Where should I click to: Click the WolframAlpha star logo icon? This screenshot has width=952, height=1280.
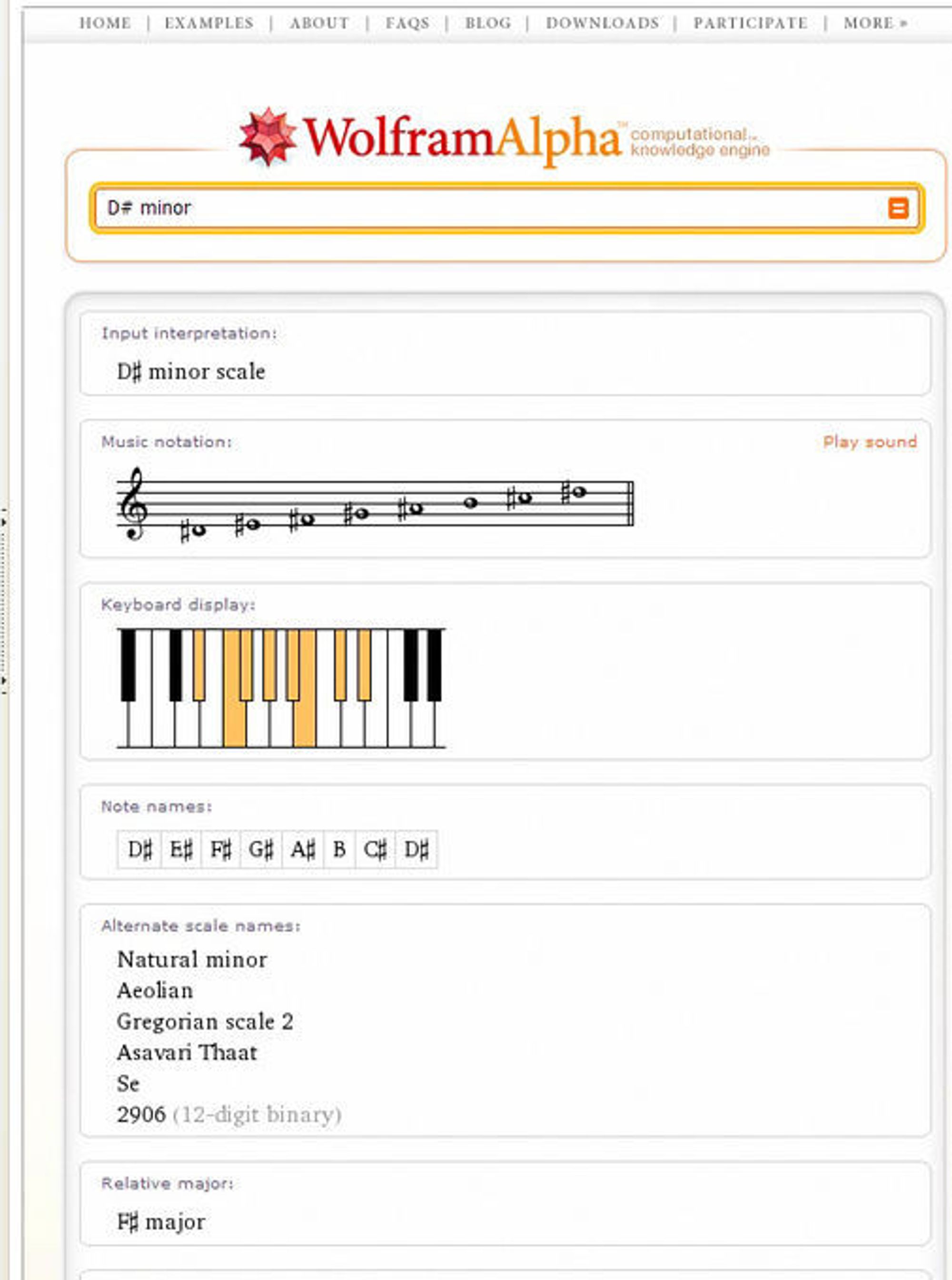tap(268, 137)
